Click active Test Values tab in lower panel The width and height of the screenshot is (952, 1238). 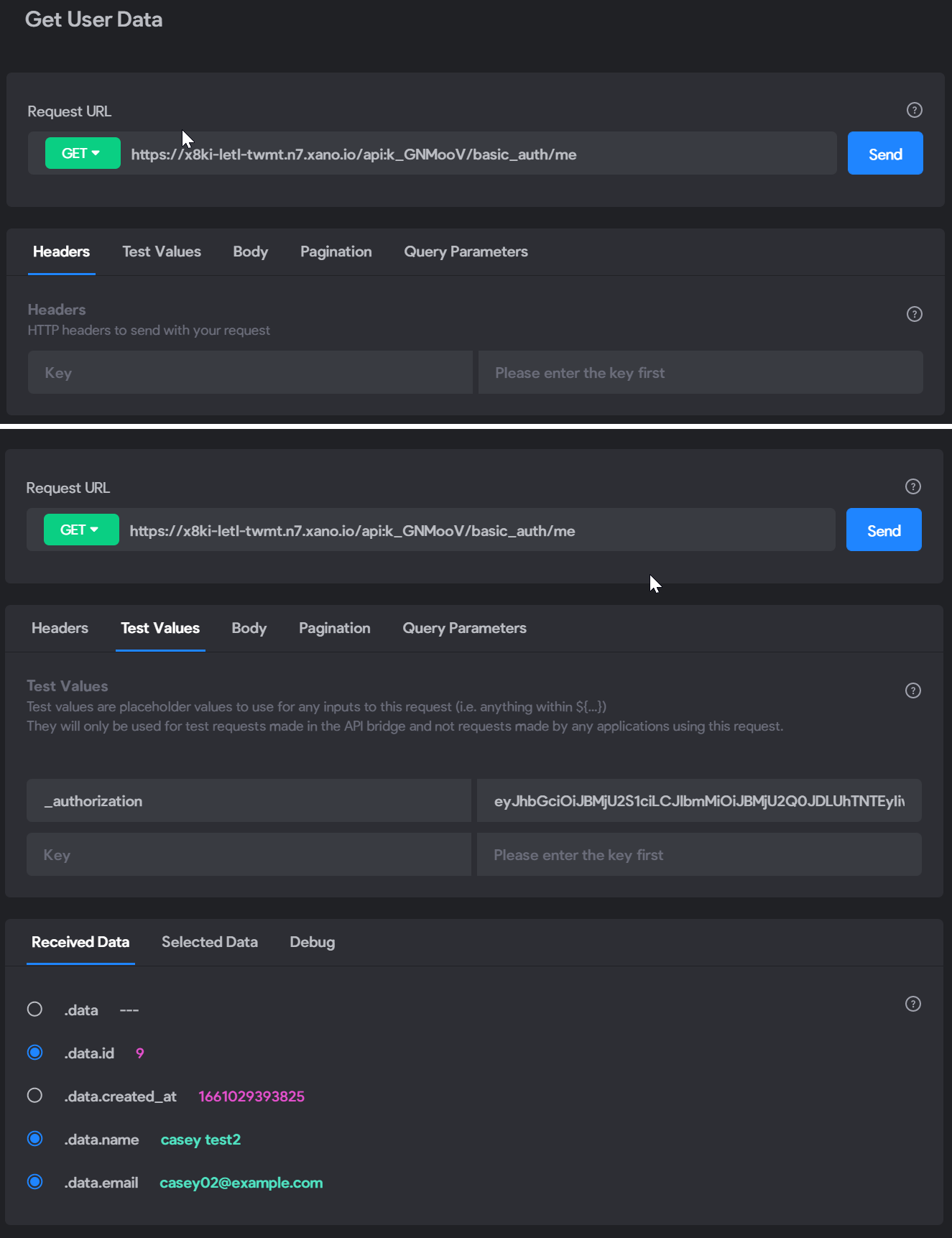[160, 628]
